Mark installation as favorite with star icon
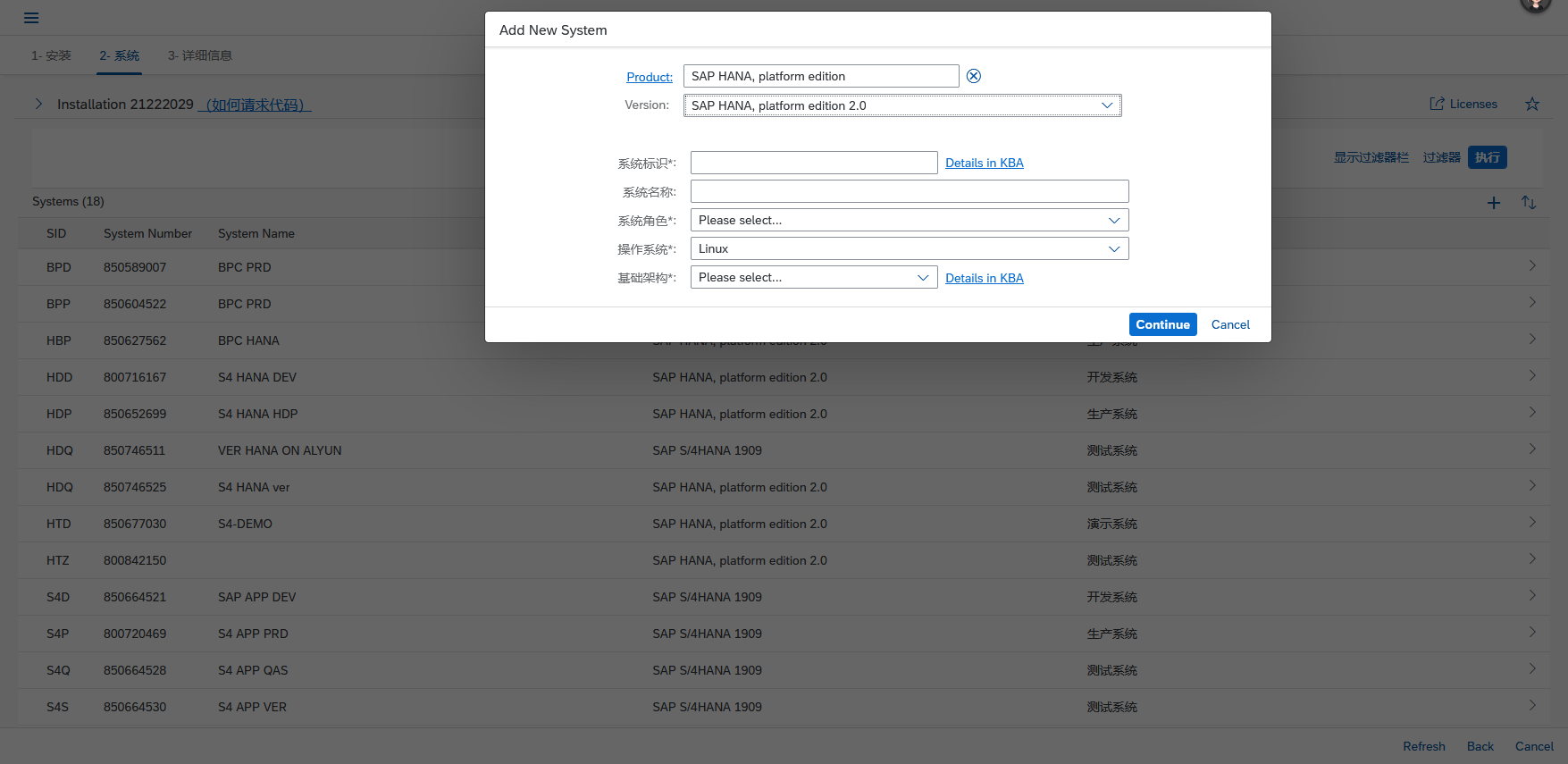The height and width of the screenshot is (764, 1568). [x=1532, y=104]
